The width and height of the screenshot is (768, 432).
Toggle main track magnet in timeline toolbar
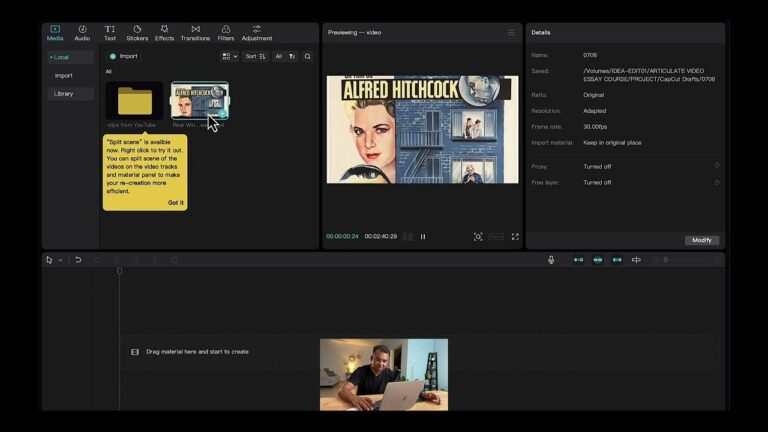tap(578, 260)
